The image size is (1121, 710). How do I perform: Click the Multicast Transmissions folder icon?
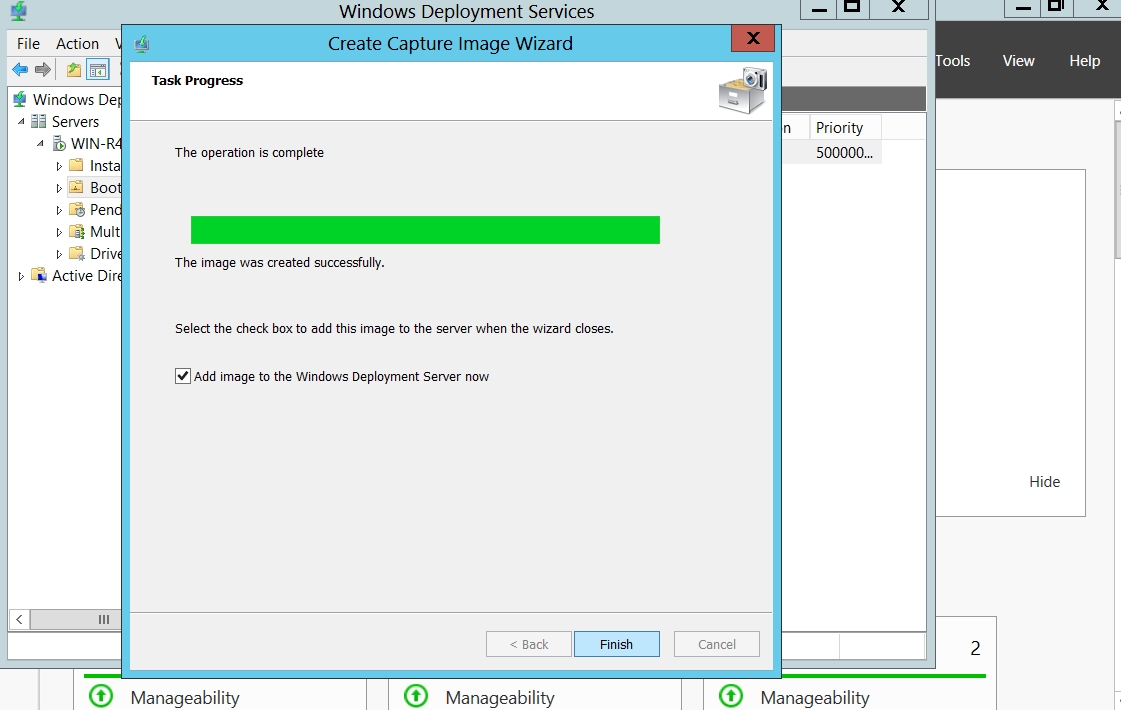pos(77,232)
